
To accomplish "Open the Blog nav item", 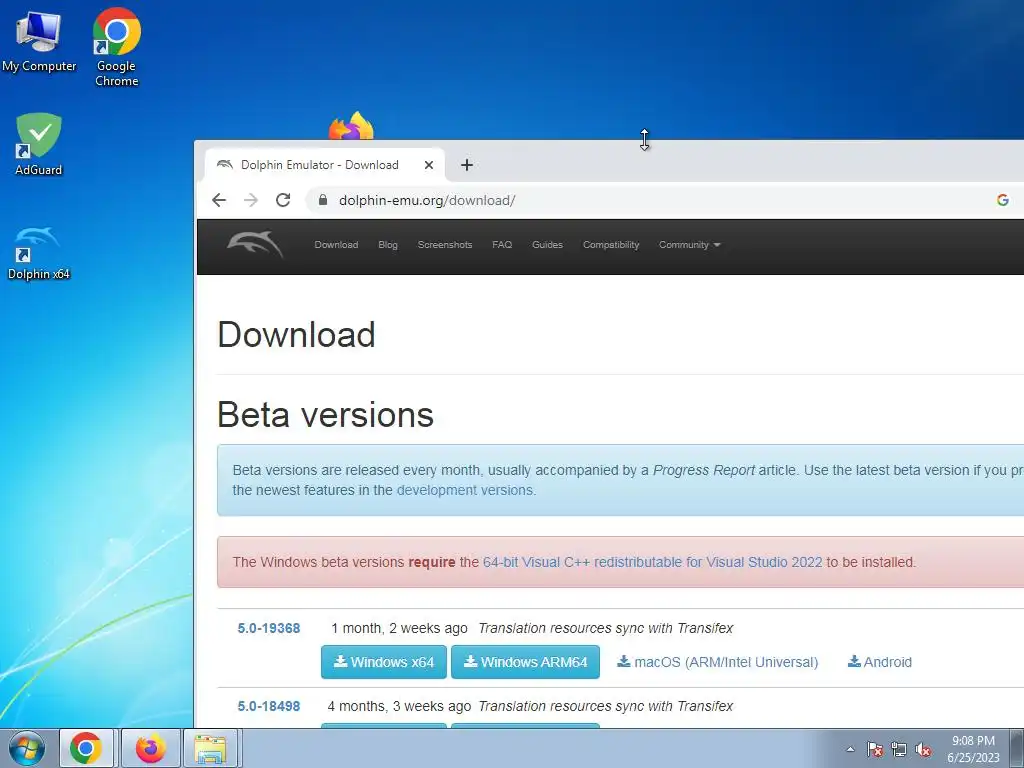I will tap(388, 245).
